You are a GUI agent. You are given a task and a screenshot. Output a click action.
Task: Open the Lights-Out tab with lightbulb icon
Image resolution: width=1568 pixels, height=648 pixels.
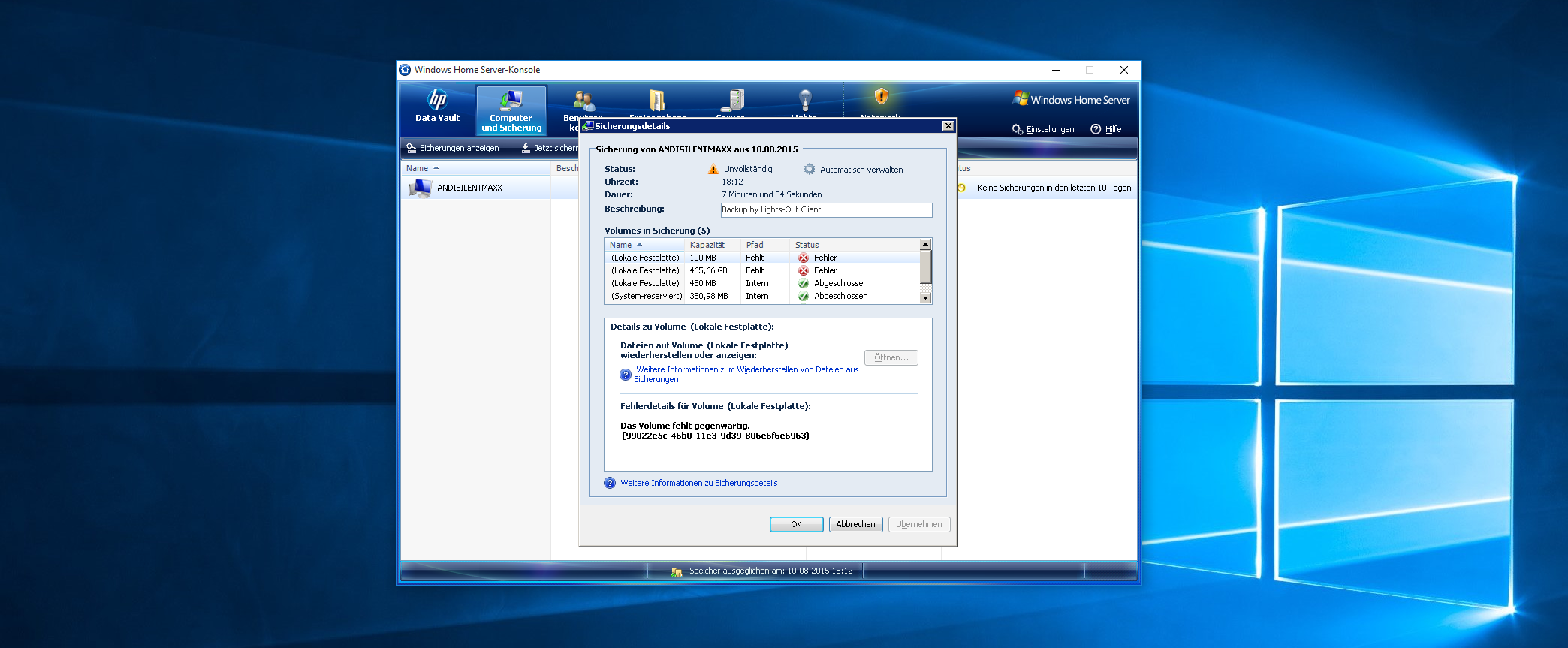[805, 101]
